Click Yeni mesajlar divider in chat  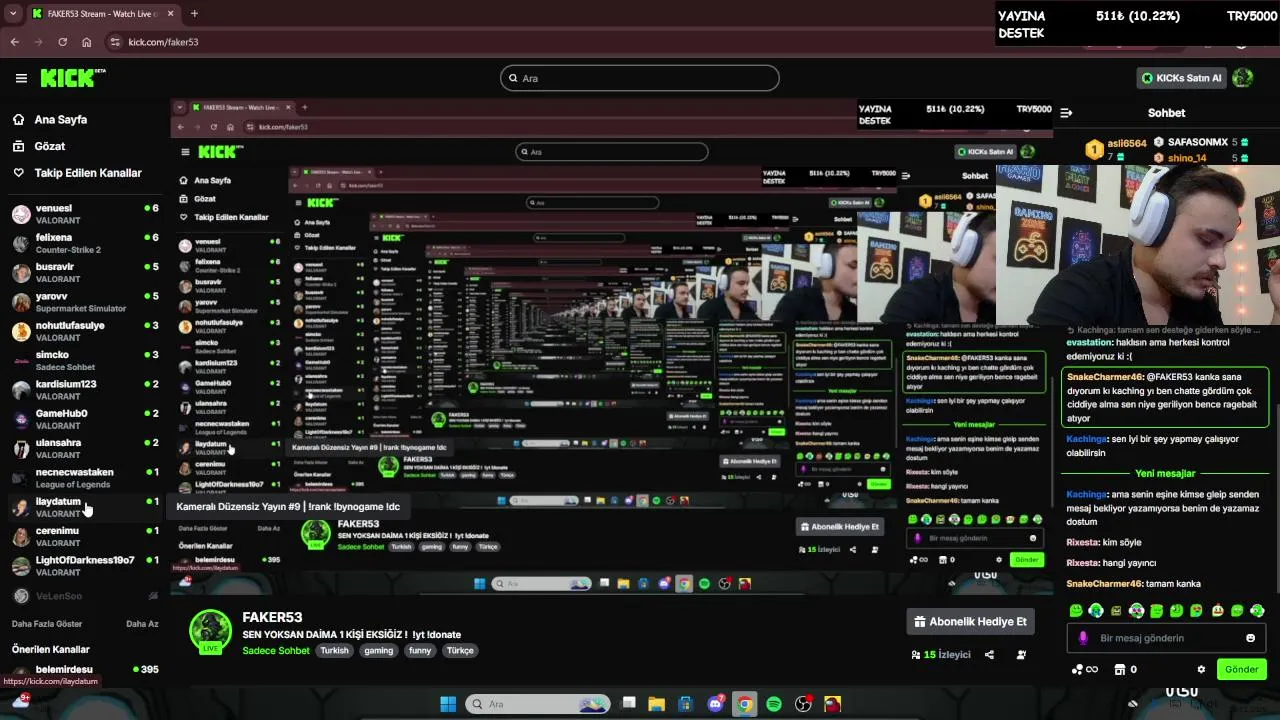[x=1165, y=473]
